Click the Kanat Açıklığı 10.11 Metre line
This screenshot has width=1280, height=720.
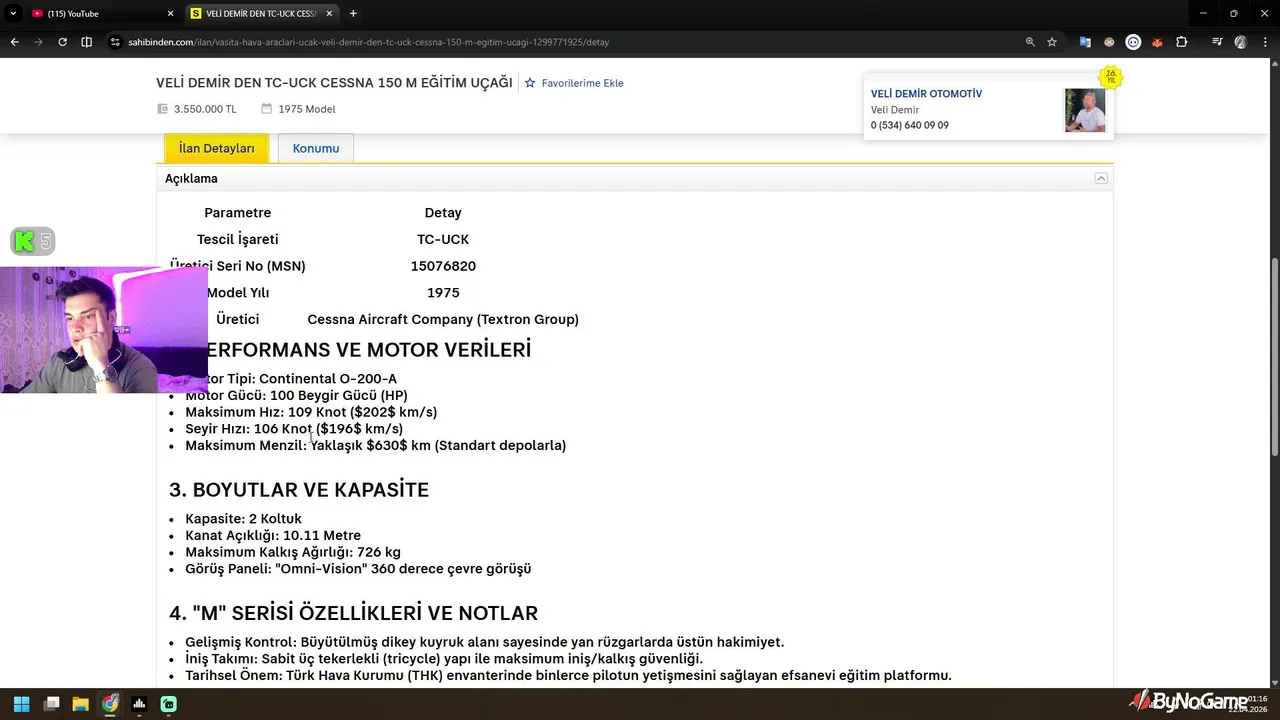click(x=273, y=536)
